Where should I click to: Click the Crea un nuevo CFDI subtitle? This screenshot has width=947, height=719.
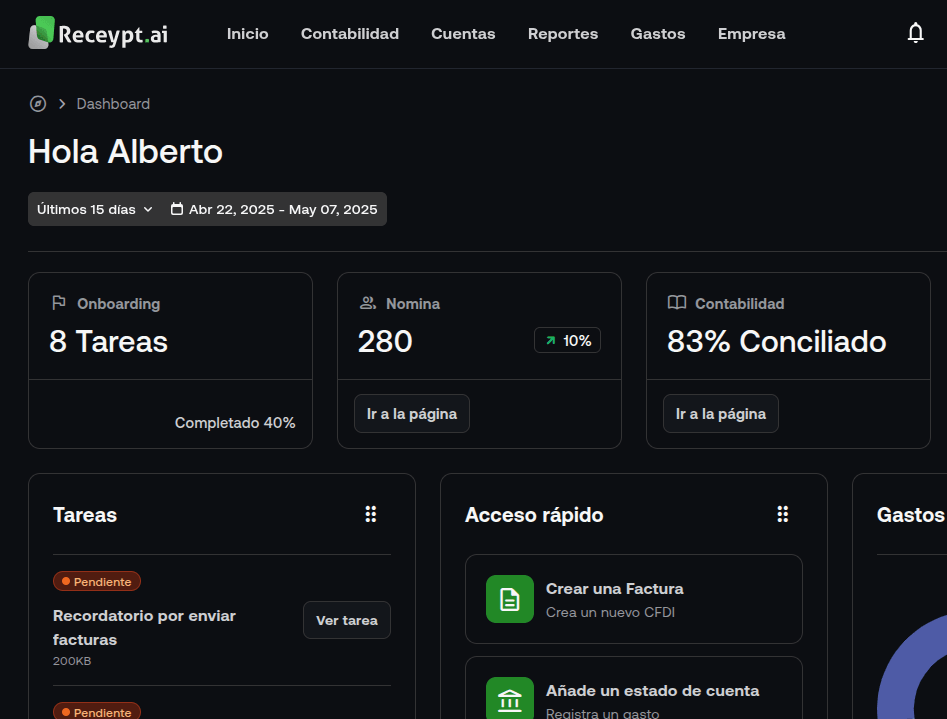point(610,612)
